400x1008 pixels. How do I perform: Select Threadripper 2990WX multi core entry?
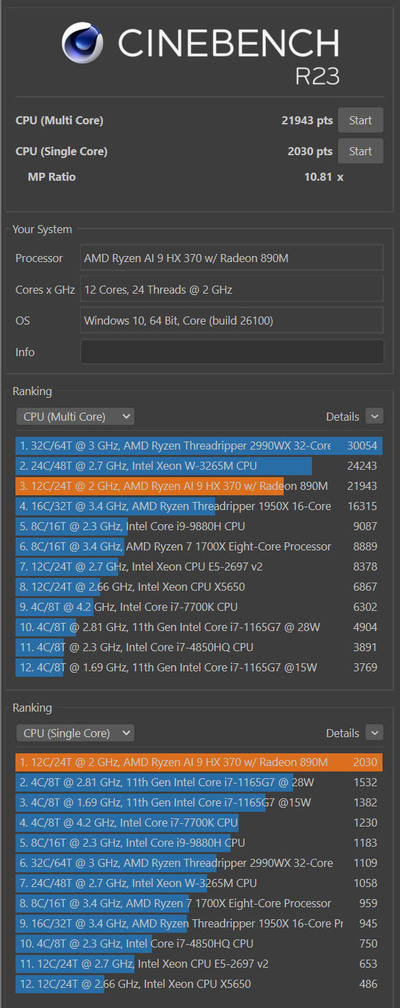[x=199, y=446]
